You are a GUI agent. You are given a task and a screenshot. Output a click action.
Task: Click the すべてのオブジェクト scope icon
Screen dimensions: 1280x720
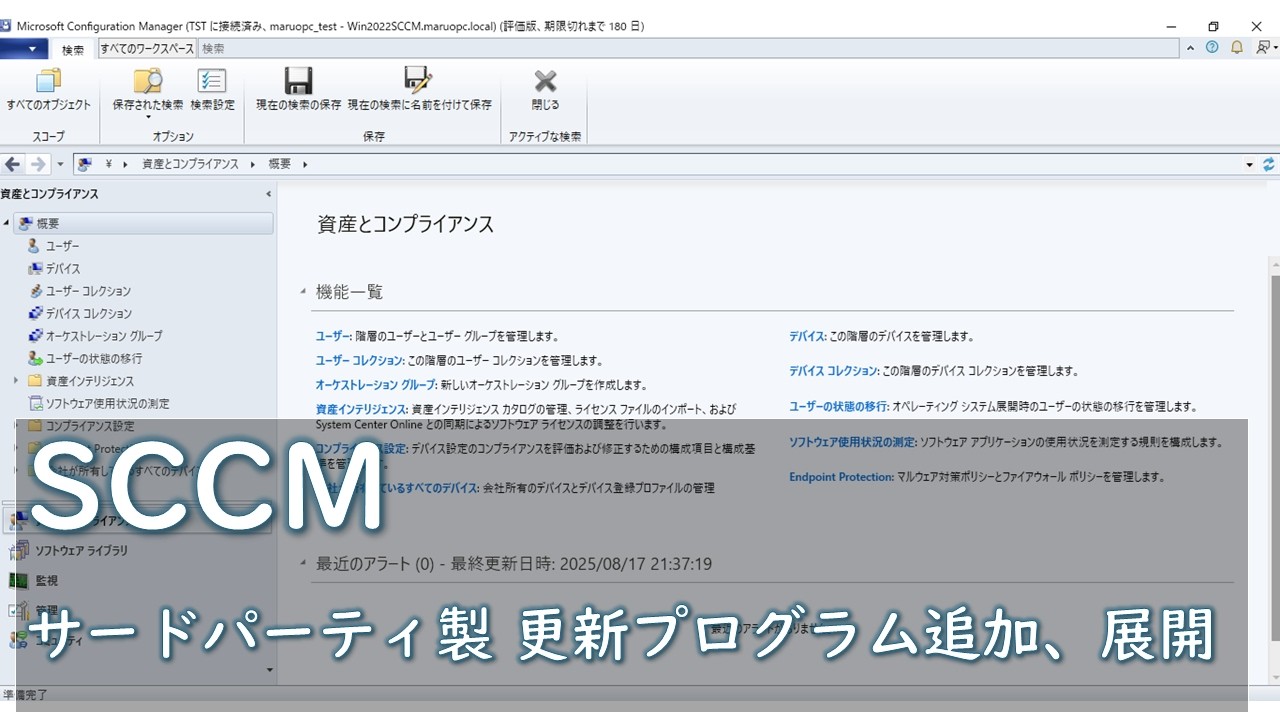(x=48, y=82)
